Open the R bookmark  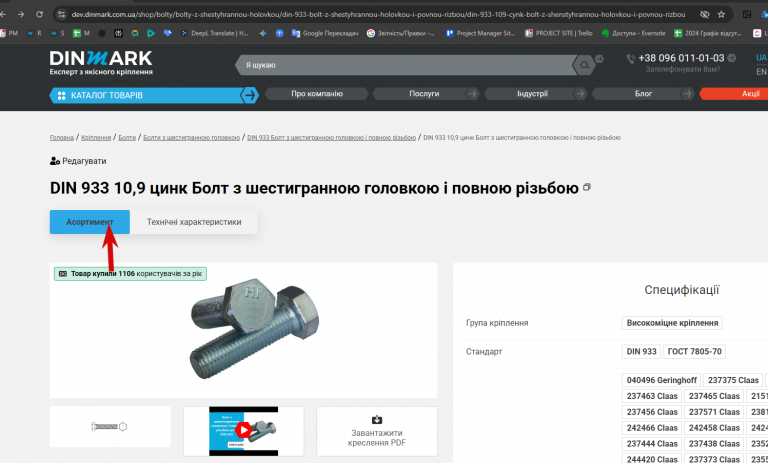[x=34, y=33]
